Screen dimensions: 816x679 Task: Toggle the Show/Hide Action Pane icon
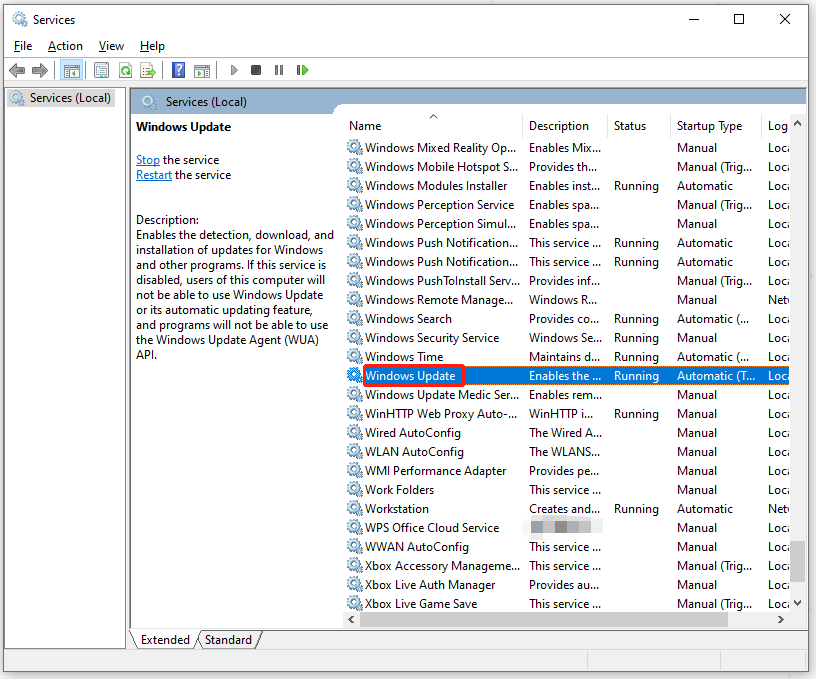pyautogui.click(x=202, y=70)
